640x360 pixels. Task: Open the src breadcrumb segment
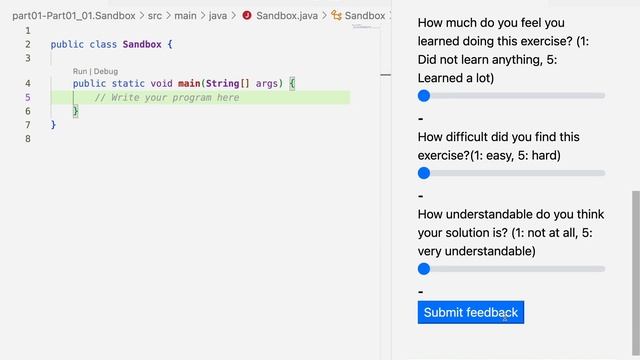pos(155,16)
